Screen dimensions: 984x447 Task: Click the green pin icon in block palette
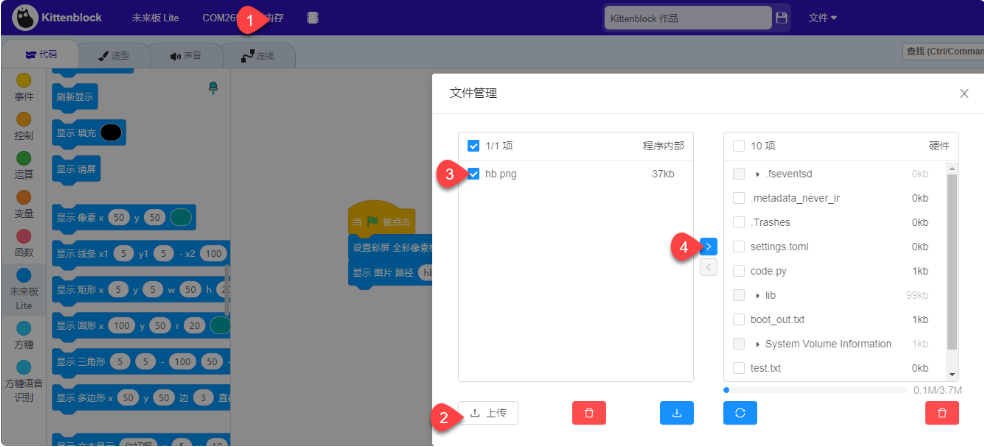pyautogui.click(x=213, y=88)
